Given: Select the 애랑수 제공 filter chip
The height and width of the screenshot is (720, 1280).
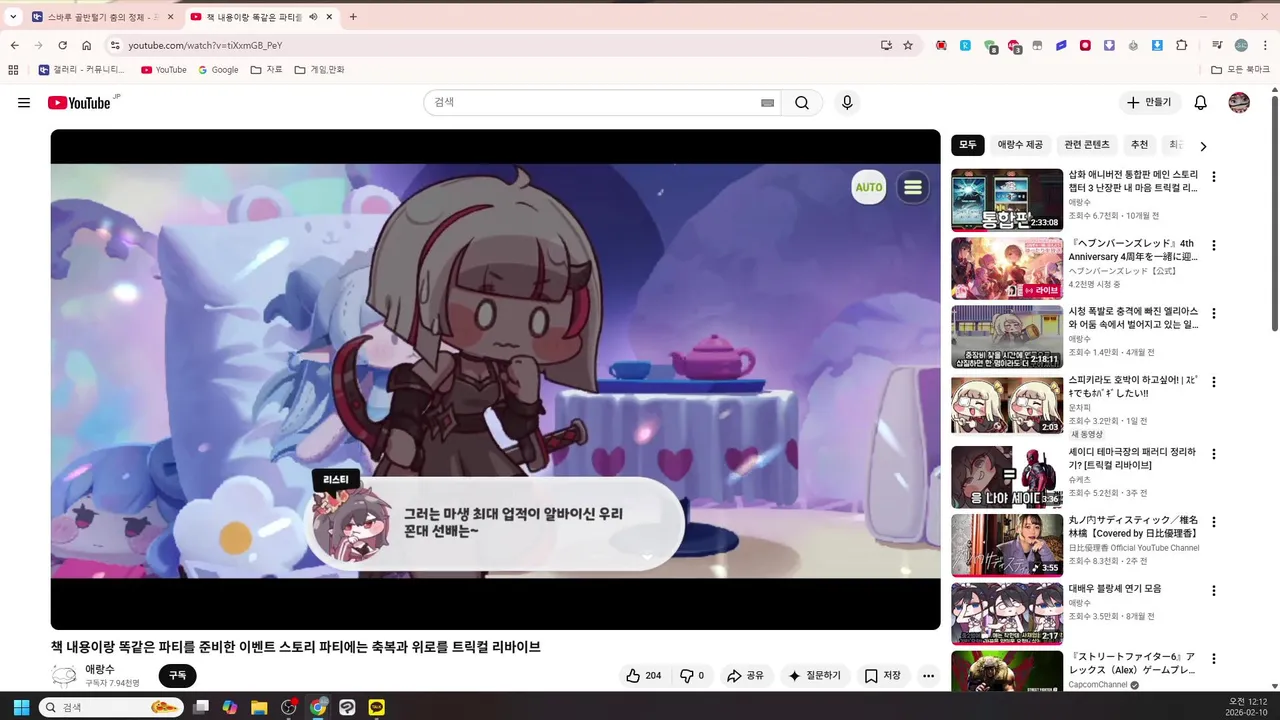Looking at the screenshot, I should coord(1020,145).
